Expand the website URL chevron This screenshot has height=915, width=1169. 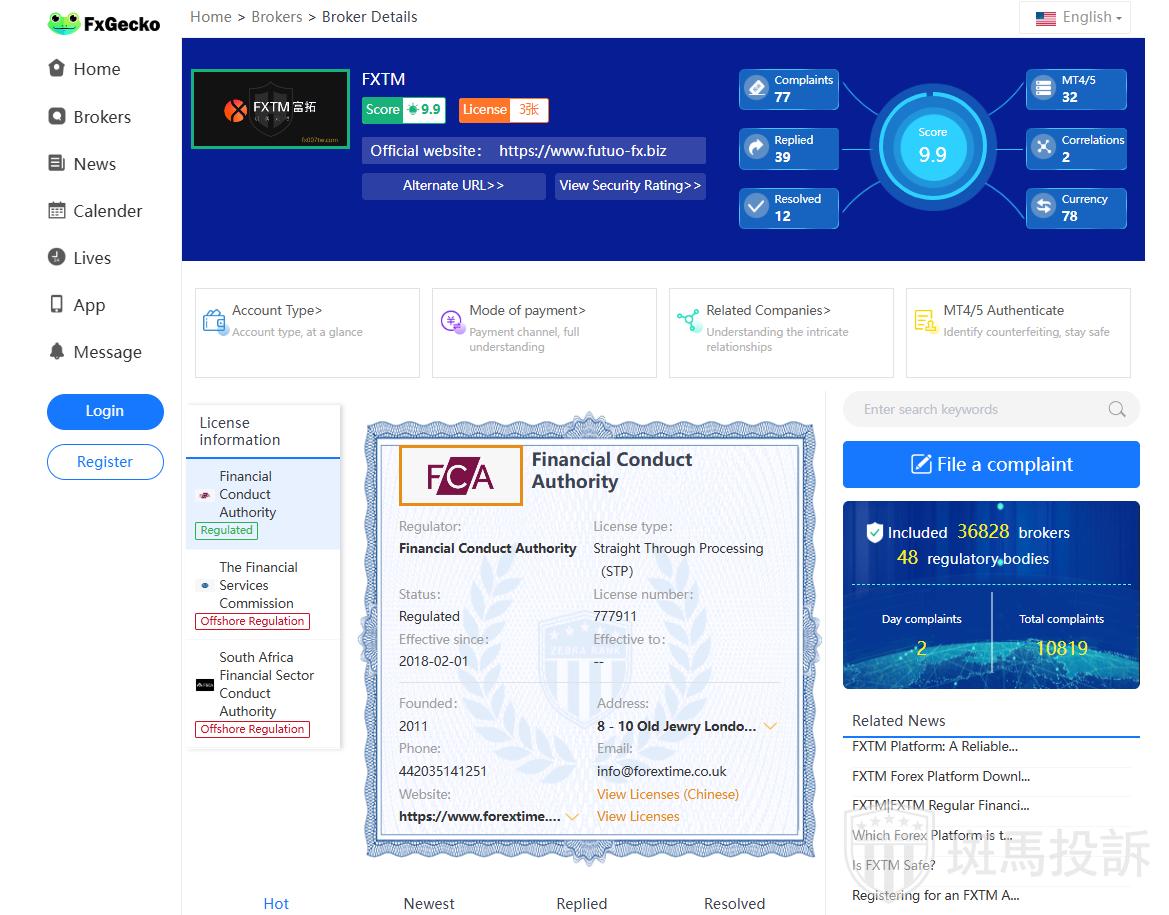pyautogui.click(x=572, y=817)
